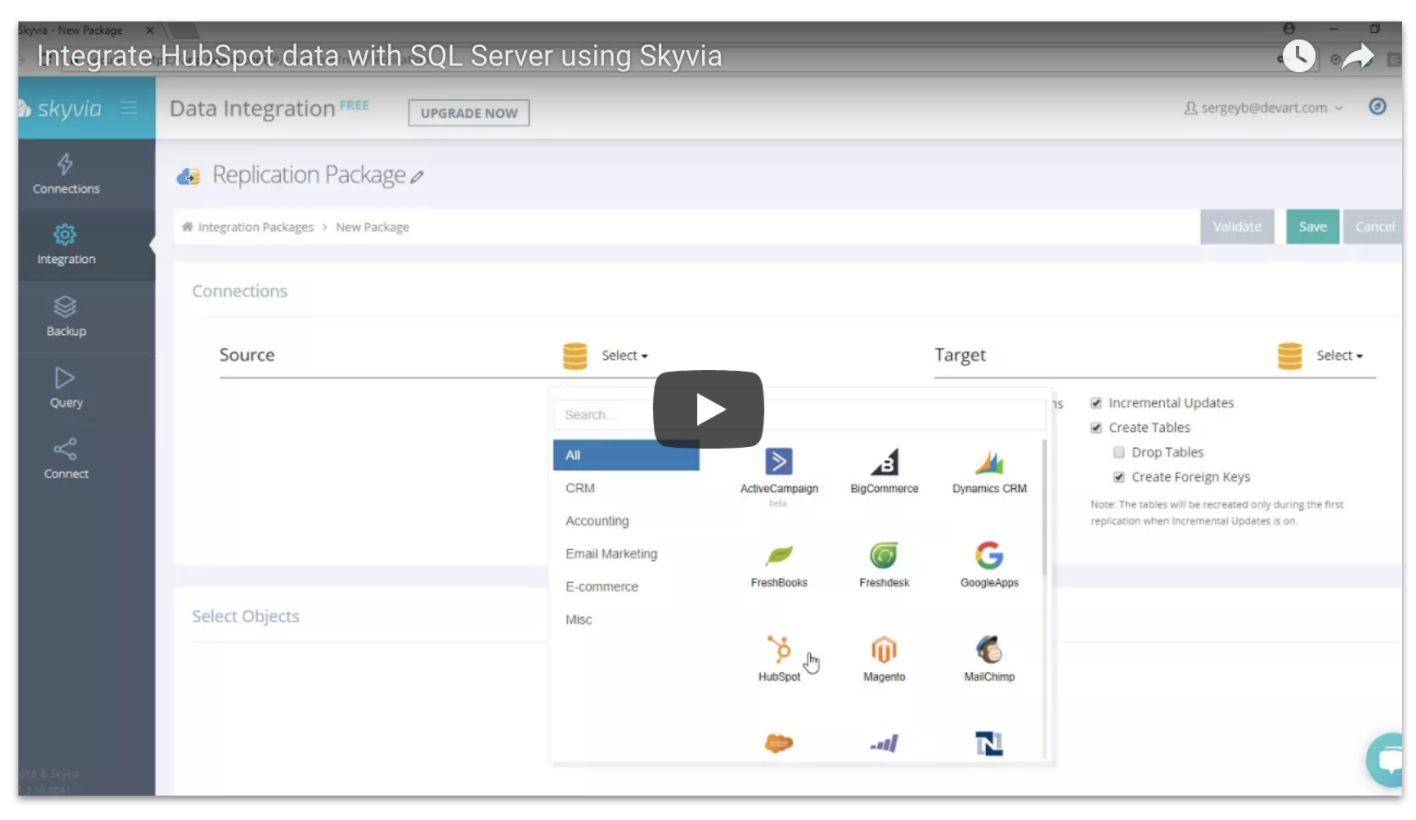Select the FreshBooks connector

pyautogui.click(x=779, y=565)
